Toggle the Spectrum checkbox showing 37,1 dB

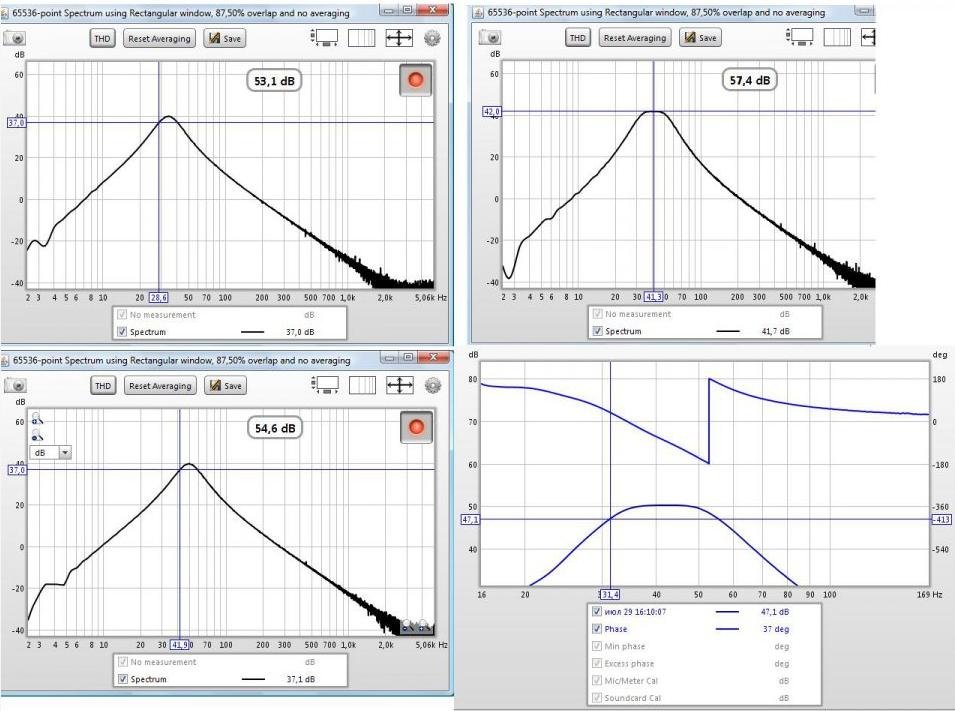(122, 679)
